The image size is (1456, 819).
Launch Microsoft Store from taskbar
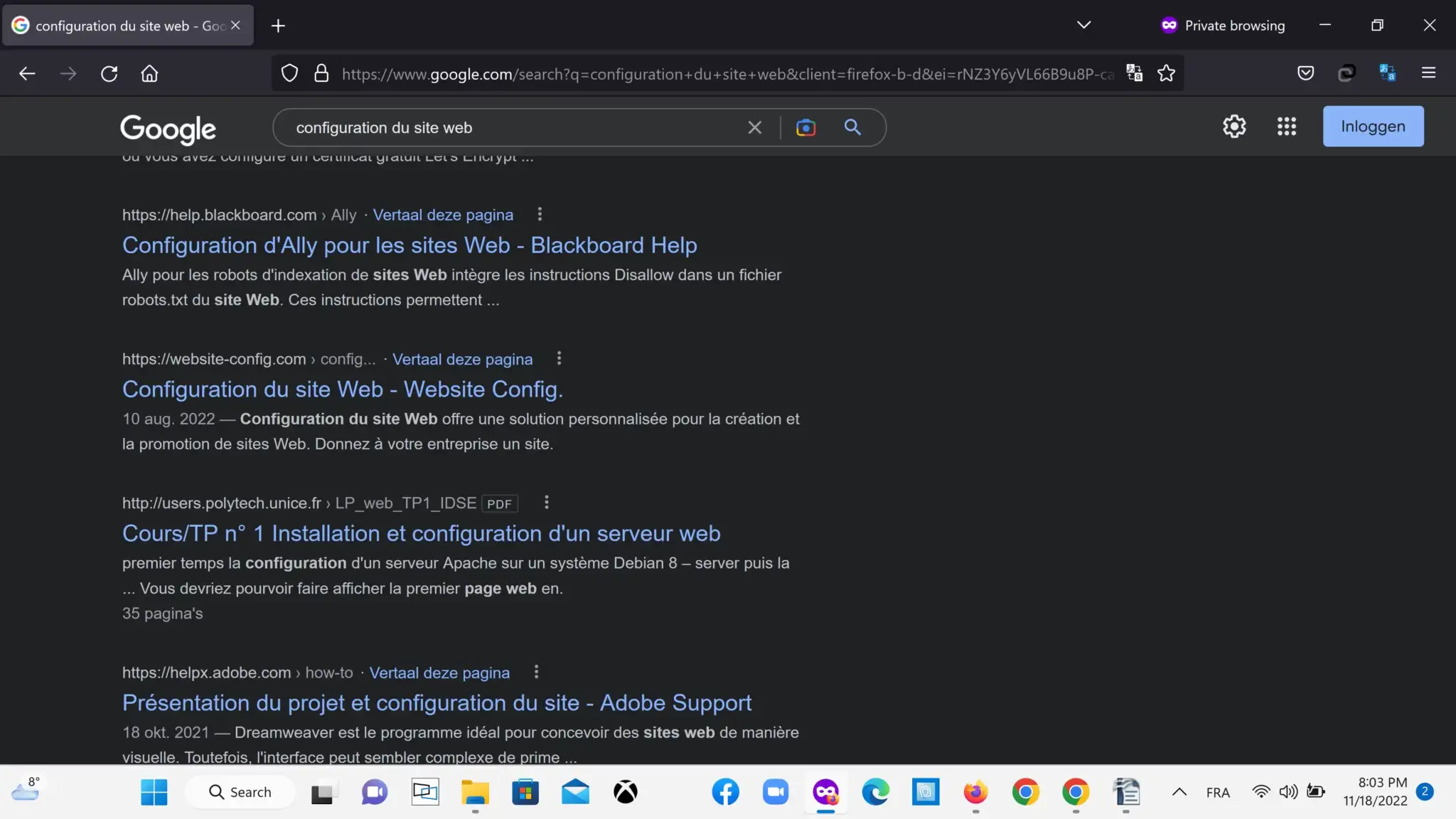pyautogui.click(x=525, y=792)
